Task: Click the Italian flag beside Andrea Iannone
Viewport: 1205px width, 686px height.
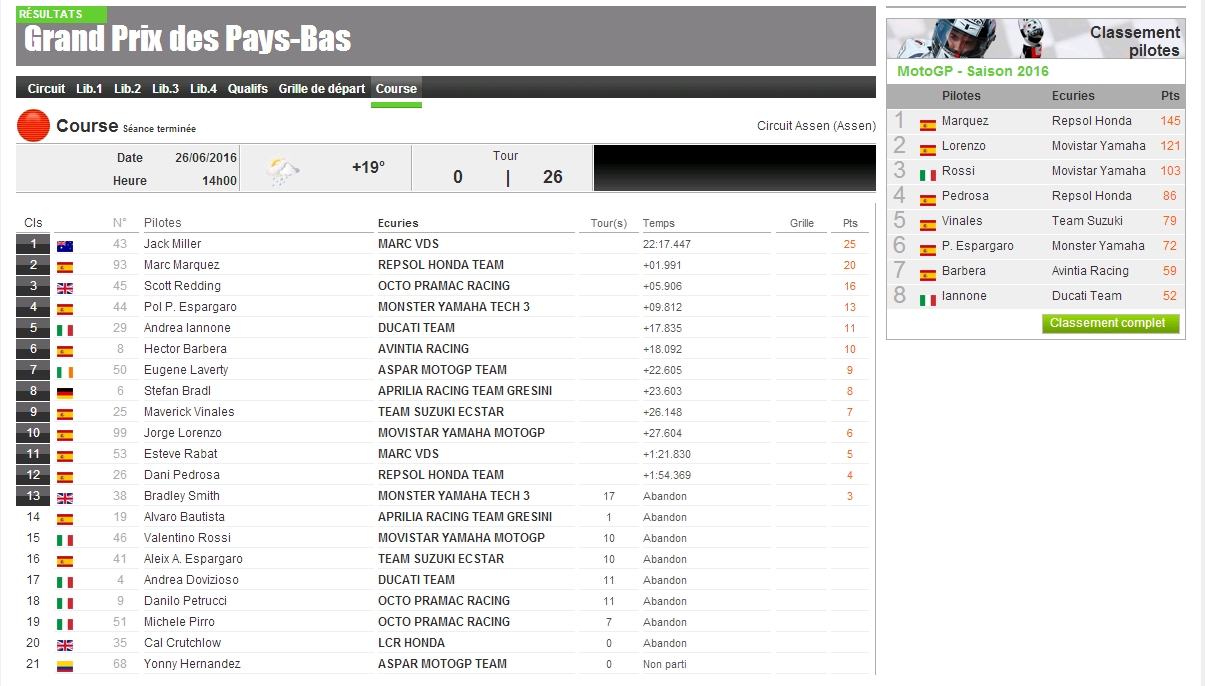Action: click(x=65, y=330)
